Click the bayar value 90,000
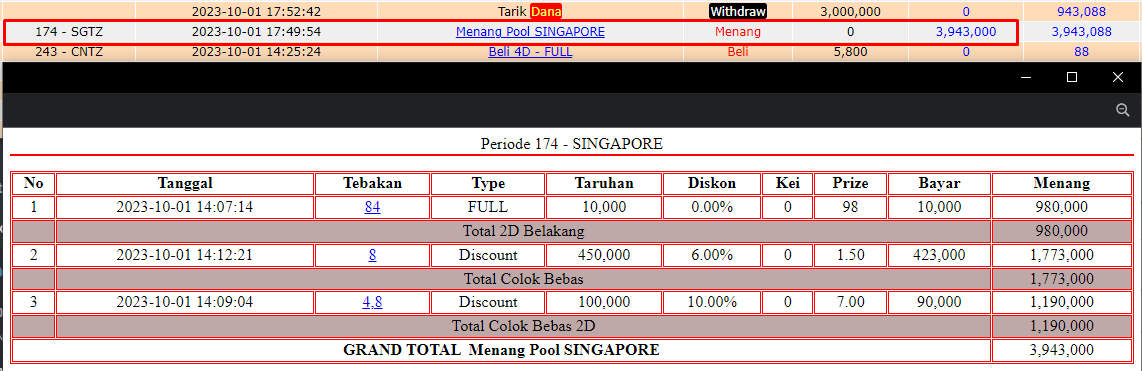 pos(940,302)
